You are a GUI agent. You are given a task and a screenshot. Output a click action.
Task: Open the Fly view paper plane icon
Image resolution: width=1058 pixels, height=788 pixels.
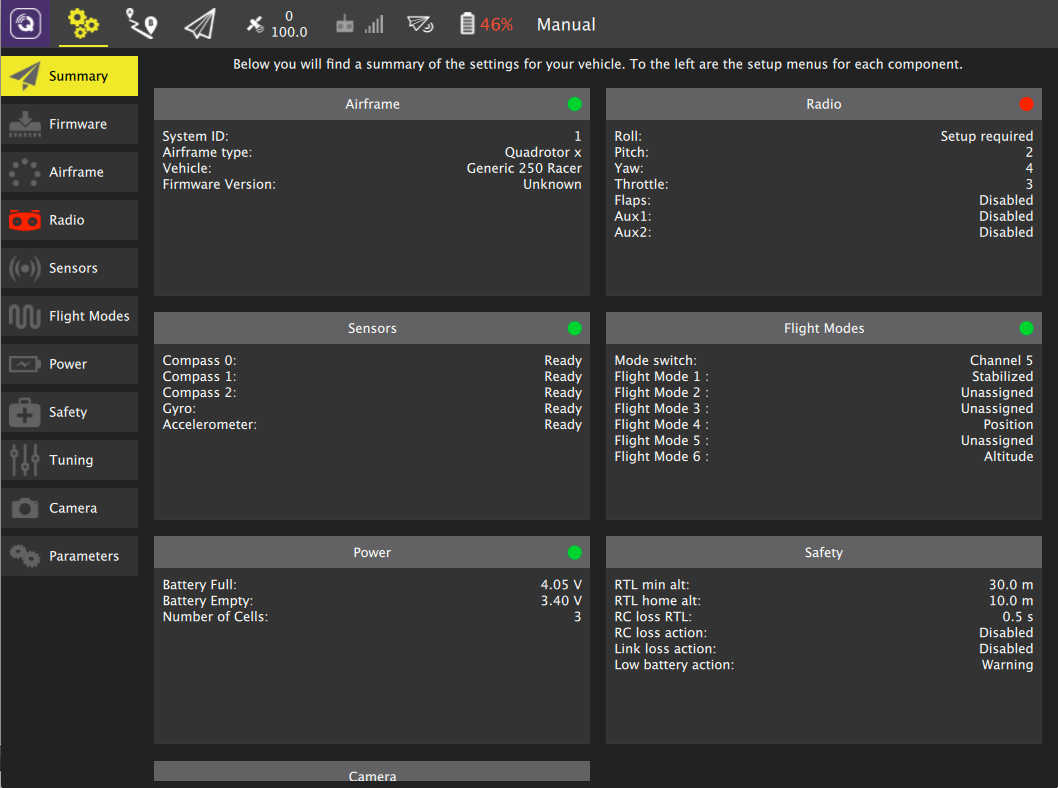tap(198, 23)
